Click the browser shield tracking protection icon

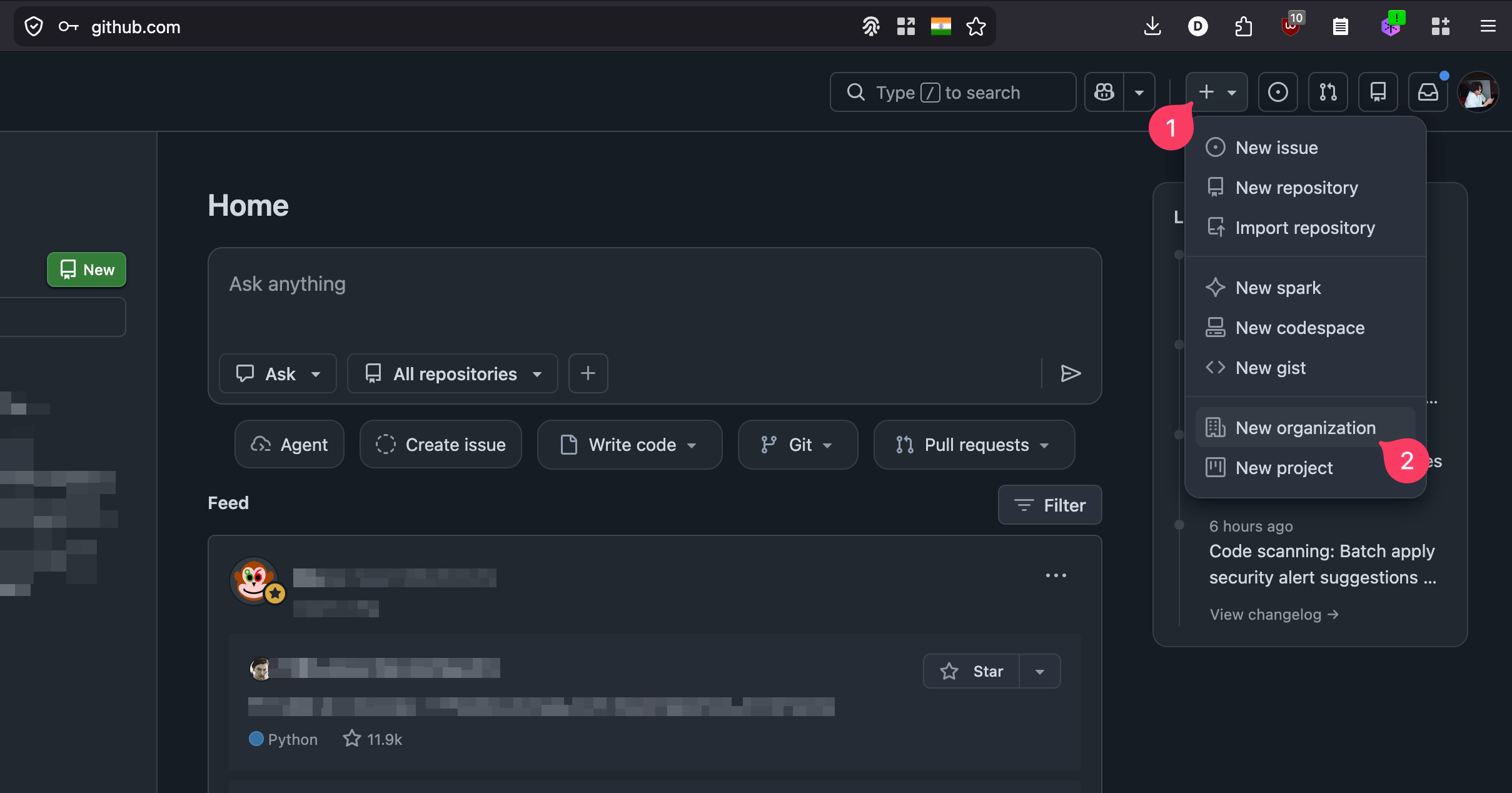[x=34, y=27]
